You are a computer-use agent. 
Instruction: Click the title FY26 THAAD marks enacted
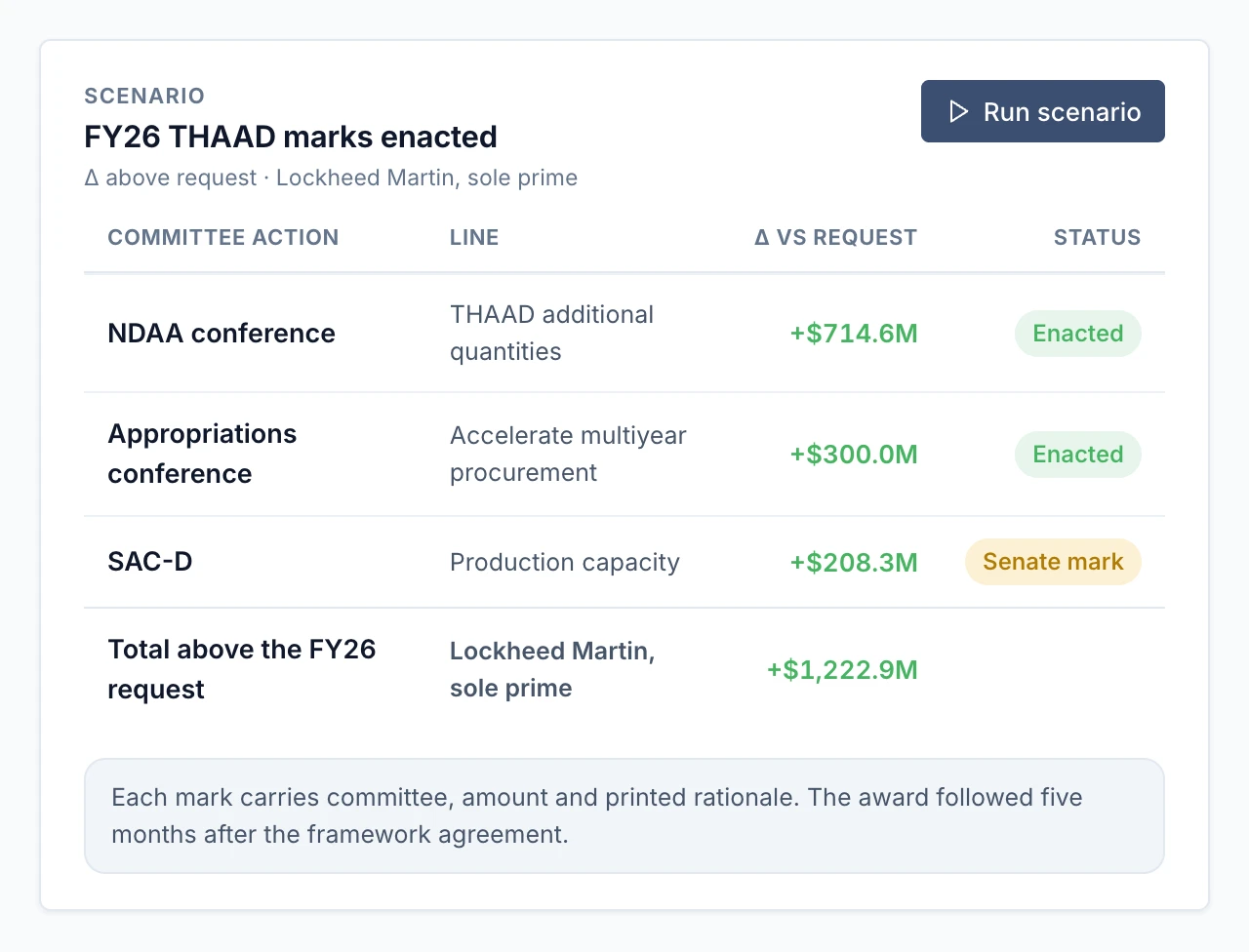tap(291, 137)
